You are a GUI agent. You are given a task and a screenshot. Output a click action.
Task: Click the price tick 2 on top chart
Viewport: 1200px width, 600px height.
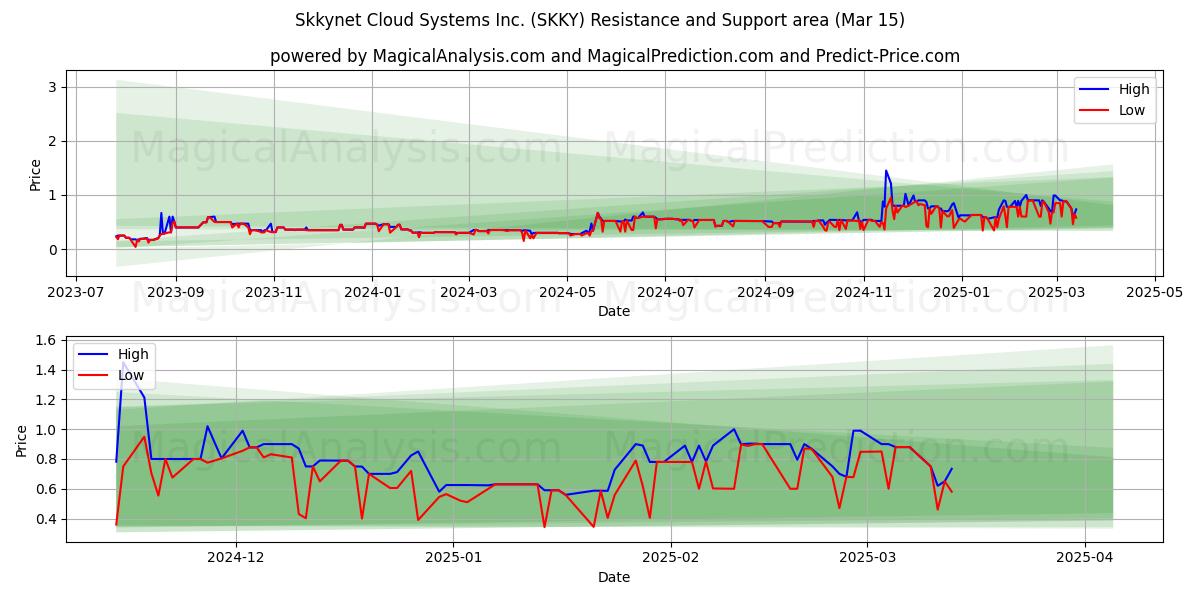click(x=54, y=141)
